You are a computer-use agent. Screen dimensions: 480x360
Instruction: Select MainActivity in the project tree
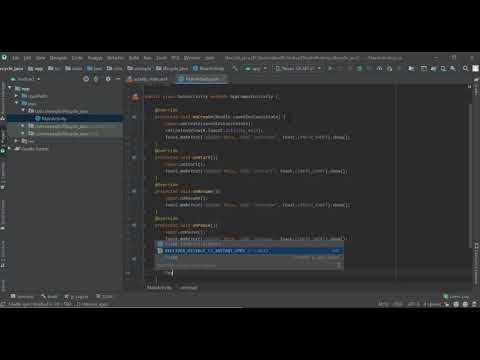(x=51, y=118)
